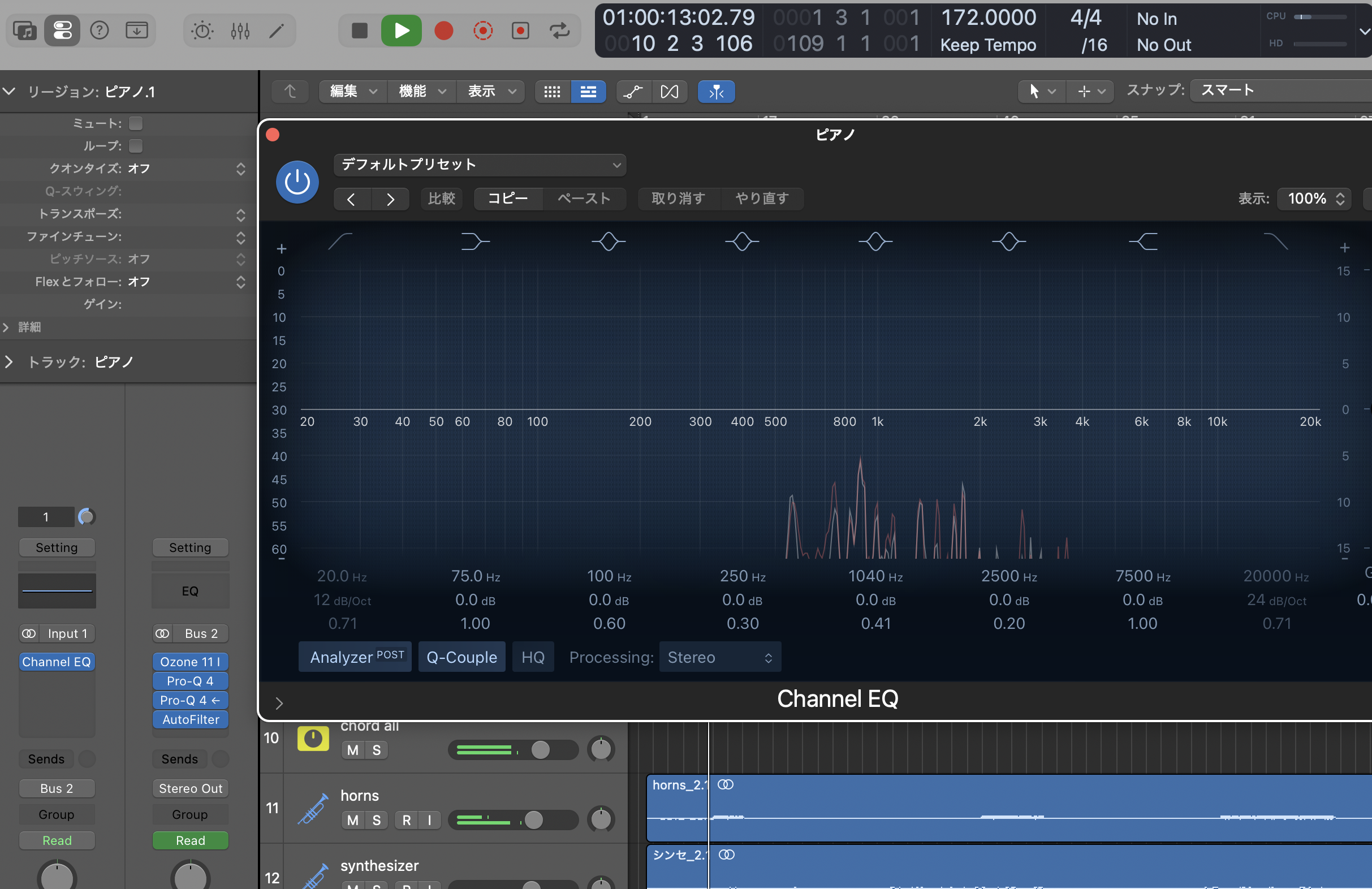
Task: Click the Capture Recording button
Action: click(483, 30)
